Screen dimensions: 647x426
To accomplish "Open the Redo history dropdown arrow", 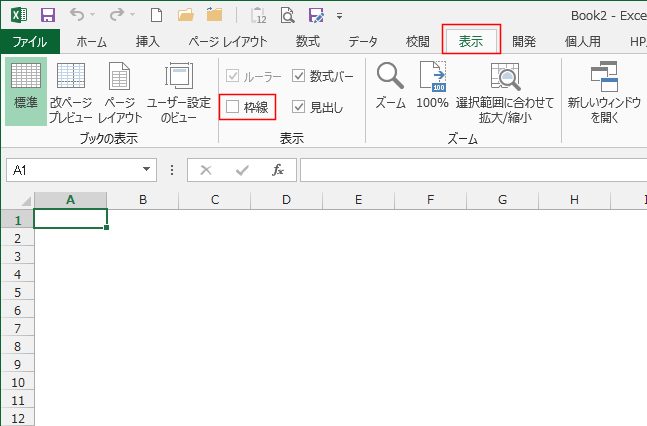I will pyautogui.click(x=132, y=15).
